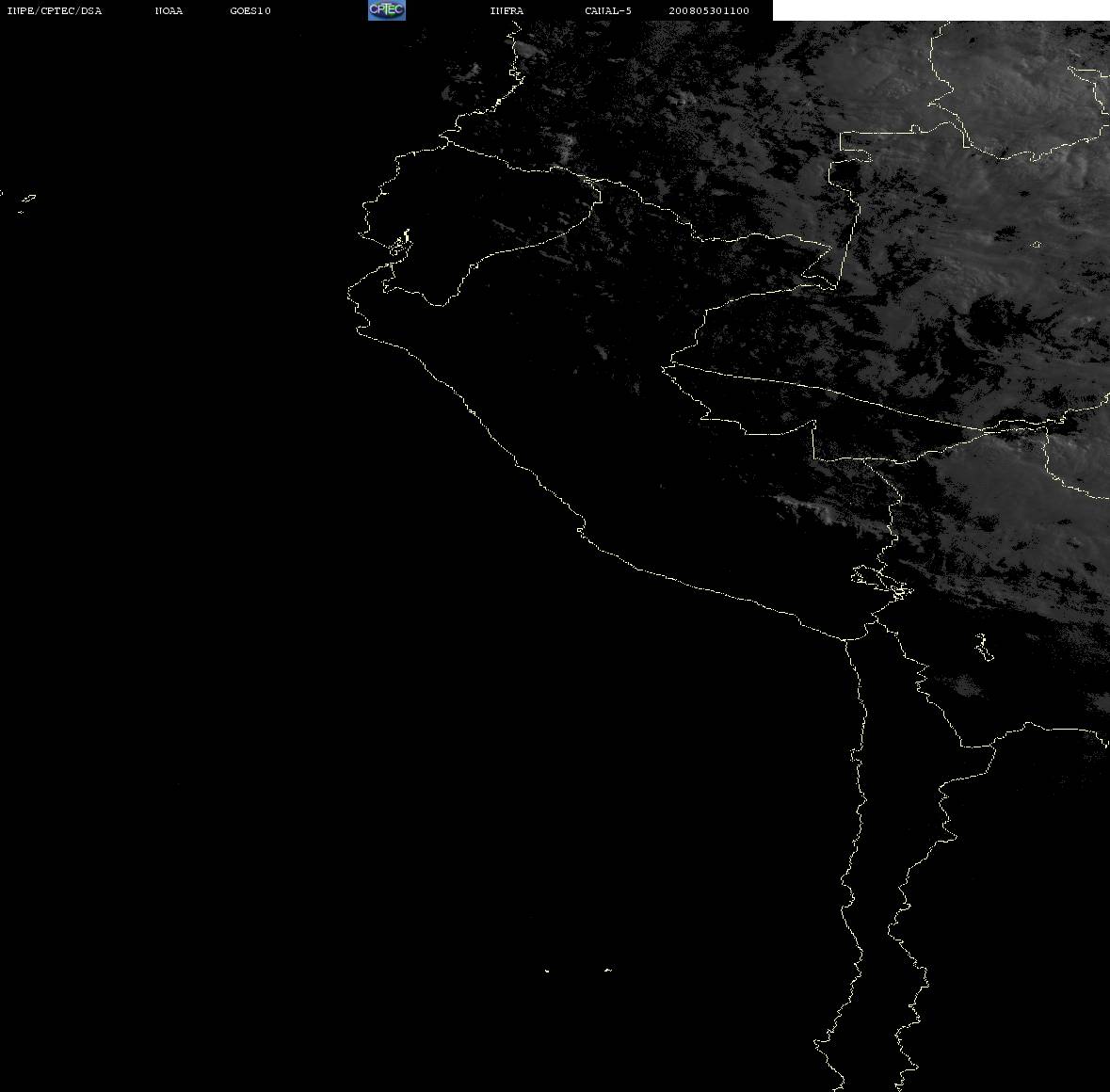Viewport: 1110px width, 1092px height.
Task: Click the blank white box in header
Action: pos(941,10)
